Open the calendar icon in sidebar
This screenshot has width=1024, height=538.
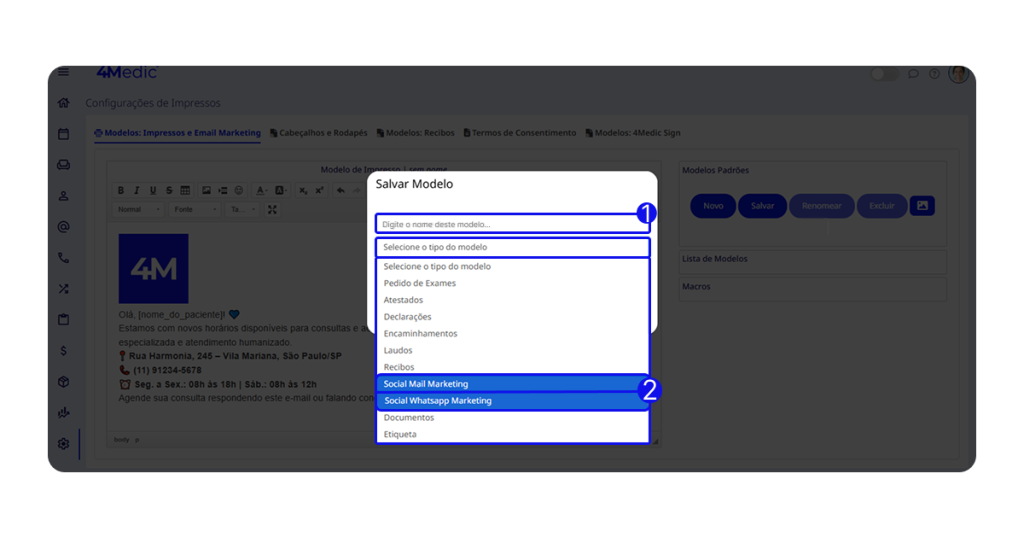pyautogui.click(x=63, y=134)
